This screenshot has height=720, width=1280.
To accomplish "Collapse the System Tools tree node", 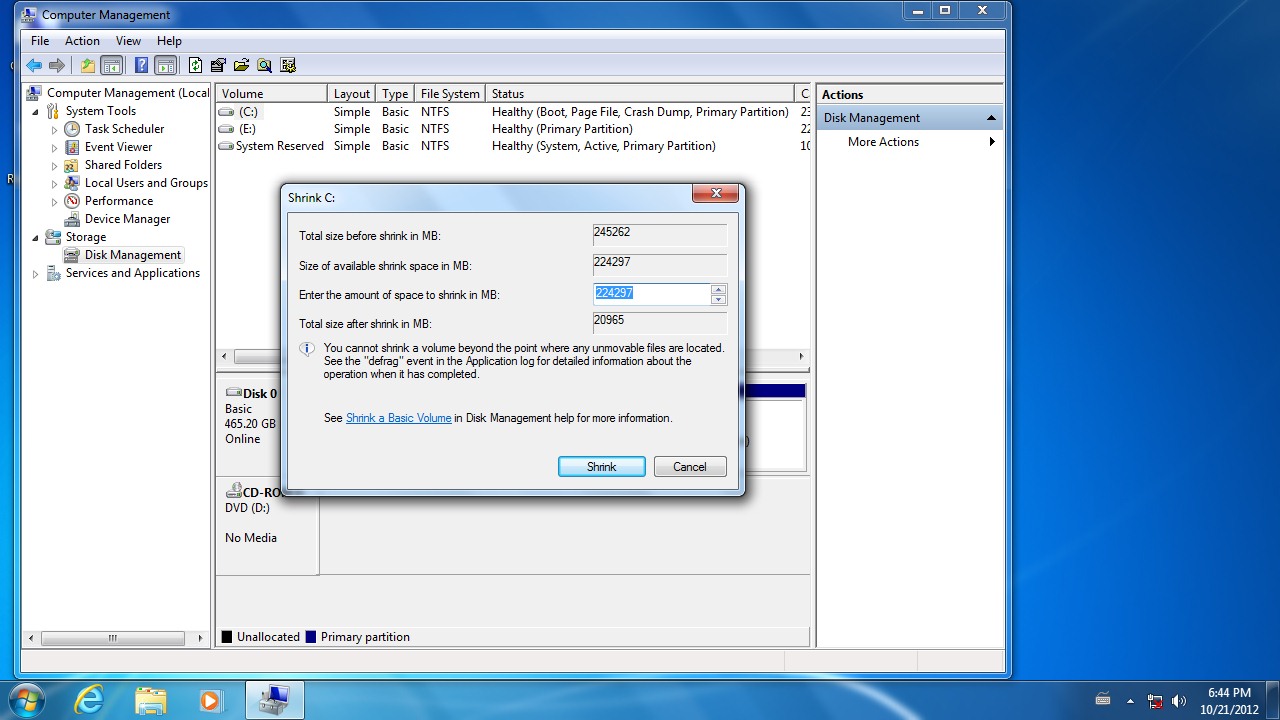I will pos(37,111).
